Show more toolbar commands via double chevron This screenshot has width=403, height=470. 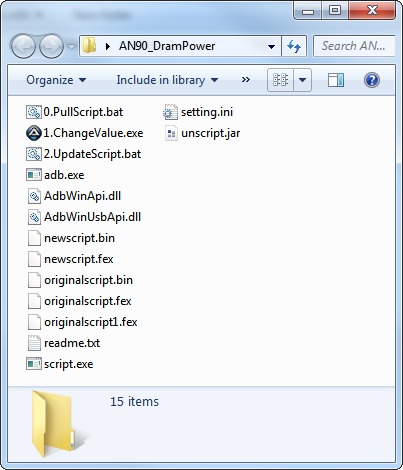tap(246, 80)
